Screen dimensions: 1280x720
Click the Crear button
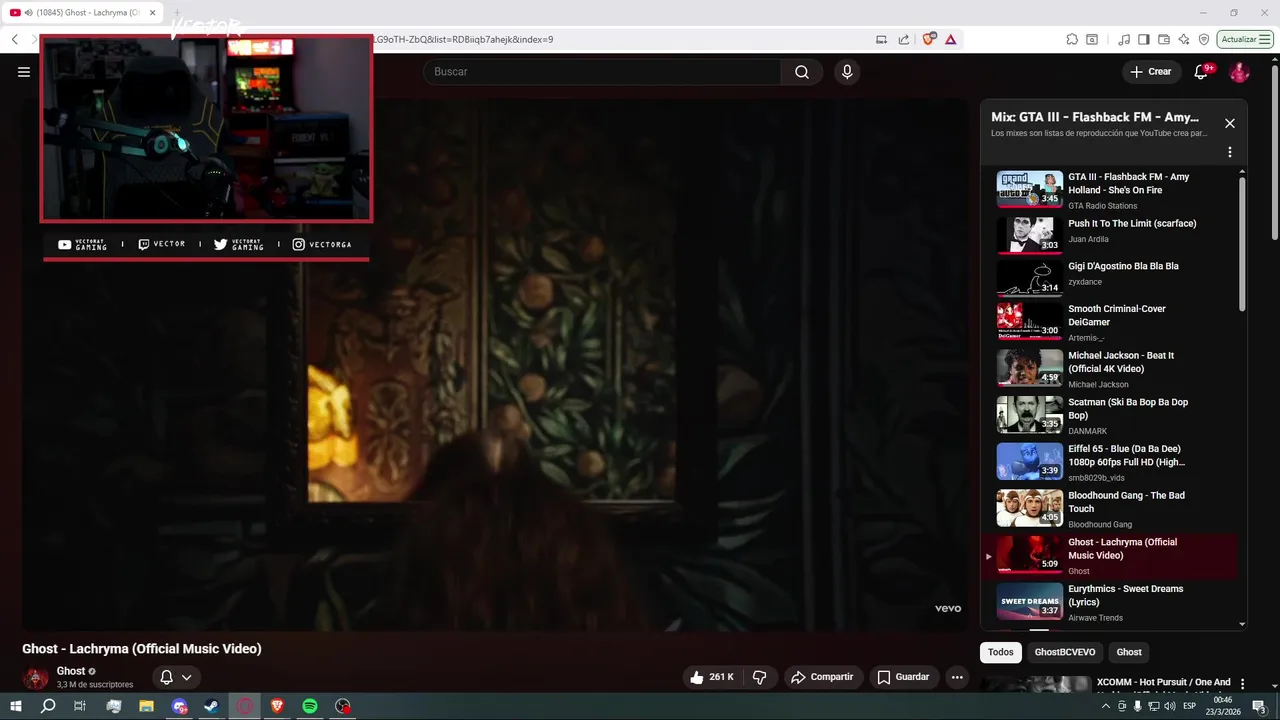[1150, 72]
